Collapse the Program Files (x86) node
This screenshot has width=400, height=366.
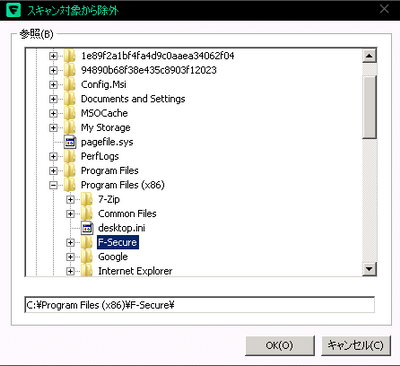point(53,185)
